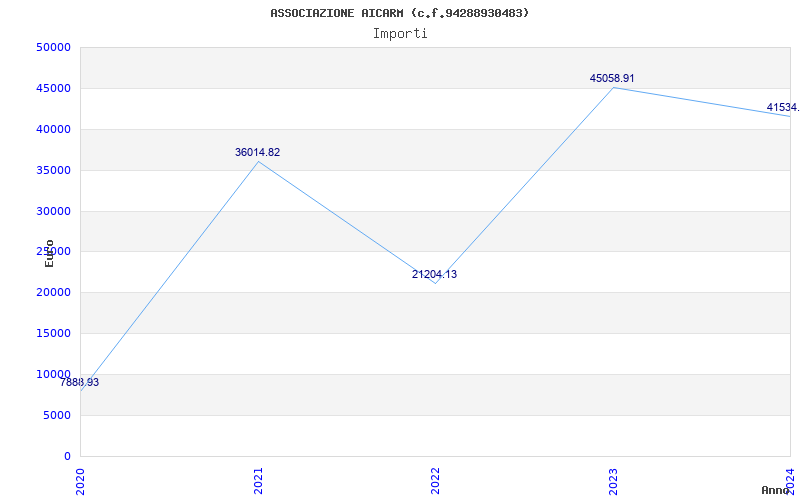The image size is (800, 500).
Task: Select the 36014.82 data label
Action: [257, 152]
